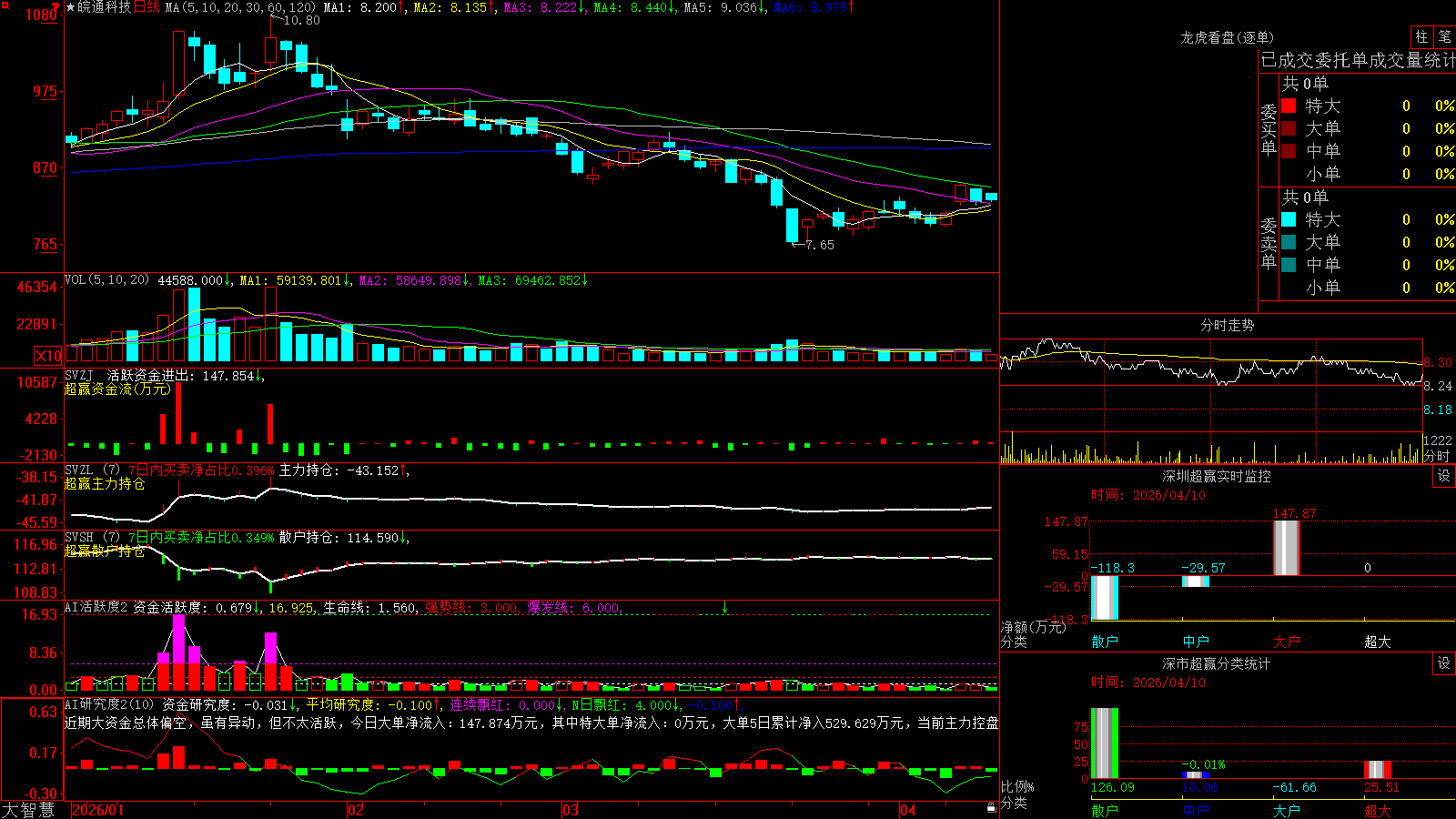Click the 147.87 大户 bar in 深圳超赢 chart
Viewport: 1456px width, 819px height.
click(x=1287, y=548)
